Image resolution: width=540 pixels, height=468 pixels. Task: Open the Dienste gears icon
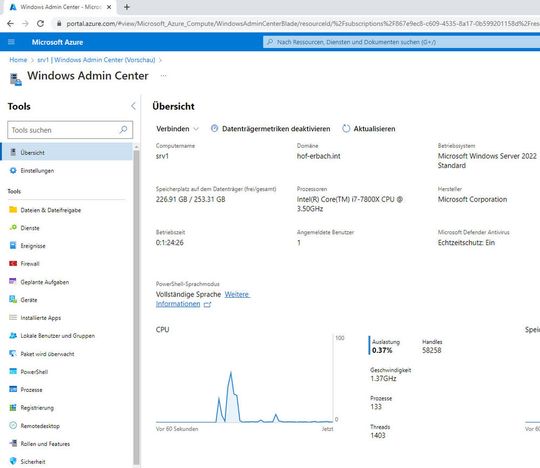tap(13, 228)
